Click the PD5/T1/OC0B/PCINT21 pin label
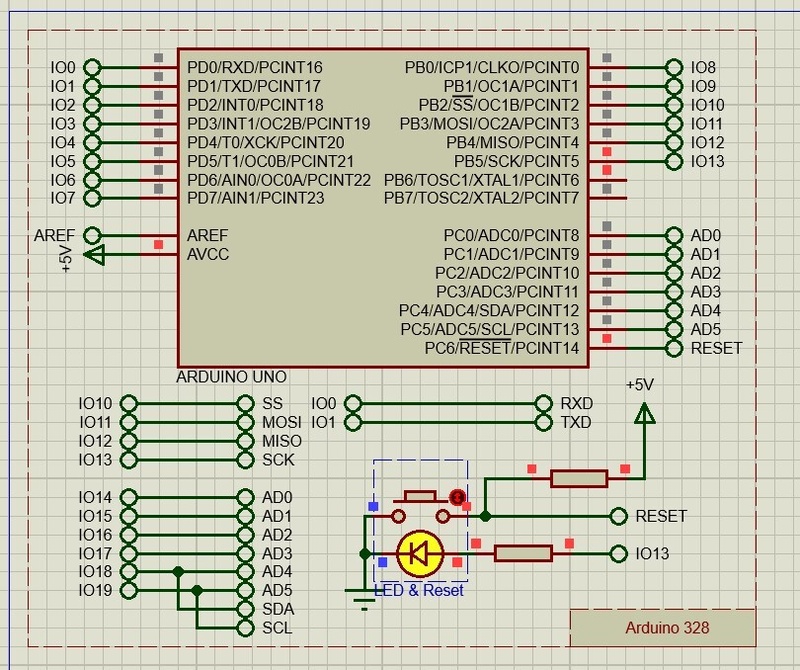 point(270,161)
